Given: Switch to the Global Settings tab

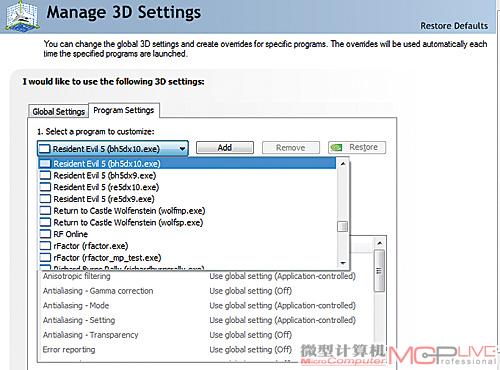Looking at the screenshot, I should (x=58, y=111).
